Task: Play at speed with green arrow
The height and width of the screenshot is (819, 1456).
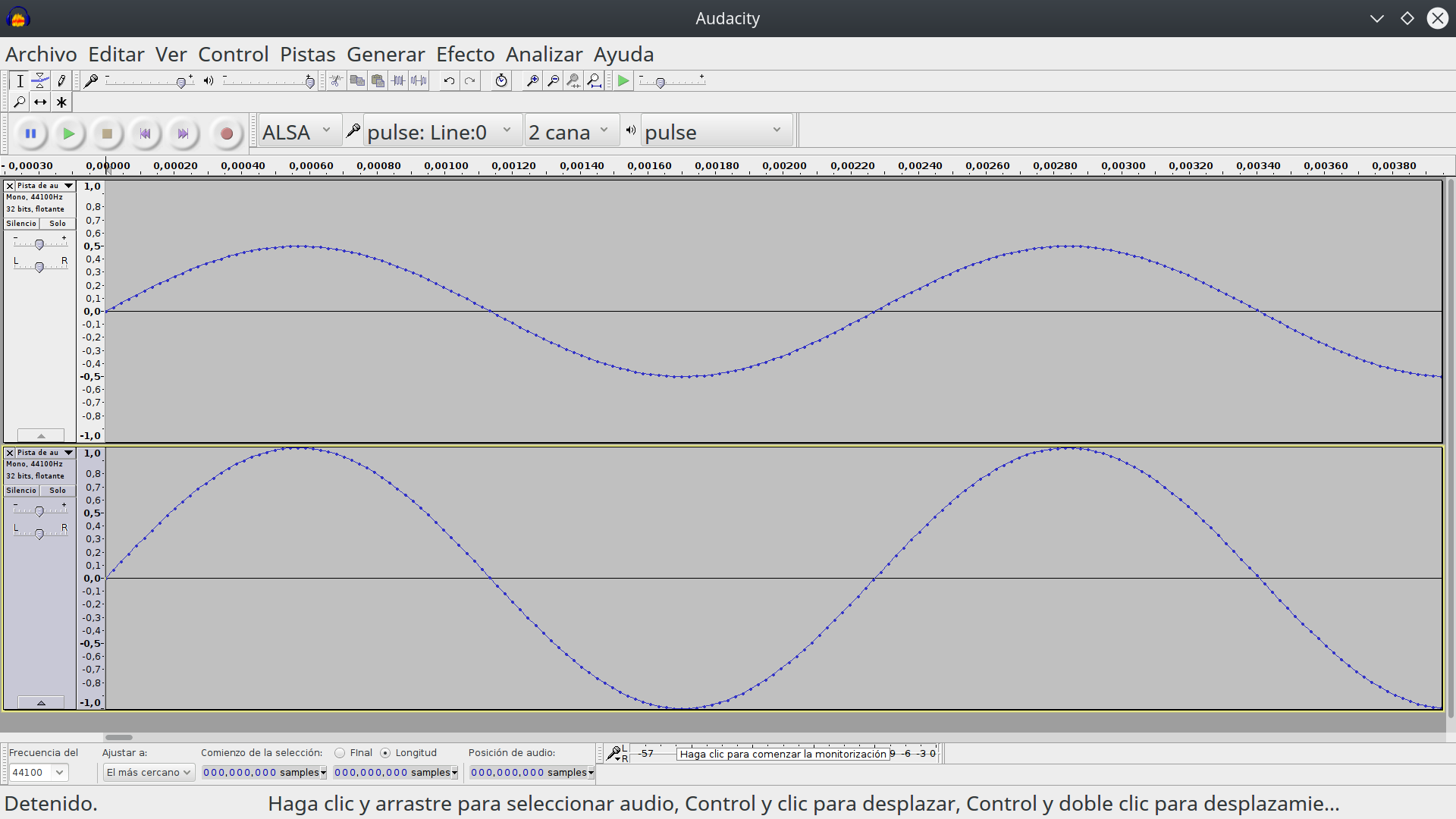Action: [623, 81]
